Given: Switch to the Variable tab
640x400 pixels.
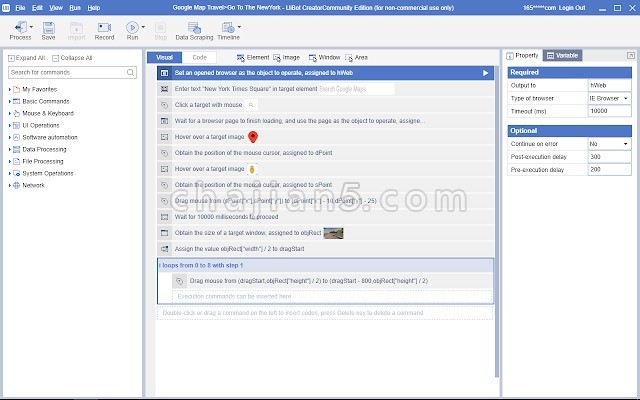Looking at the screenshot, I should point(562,56).
